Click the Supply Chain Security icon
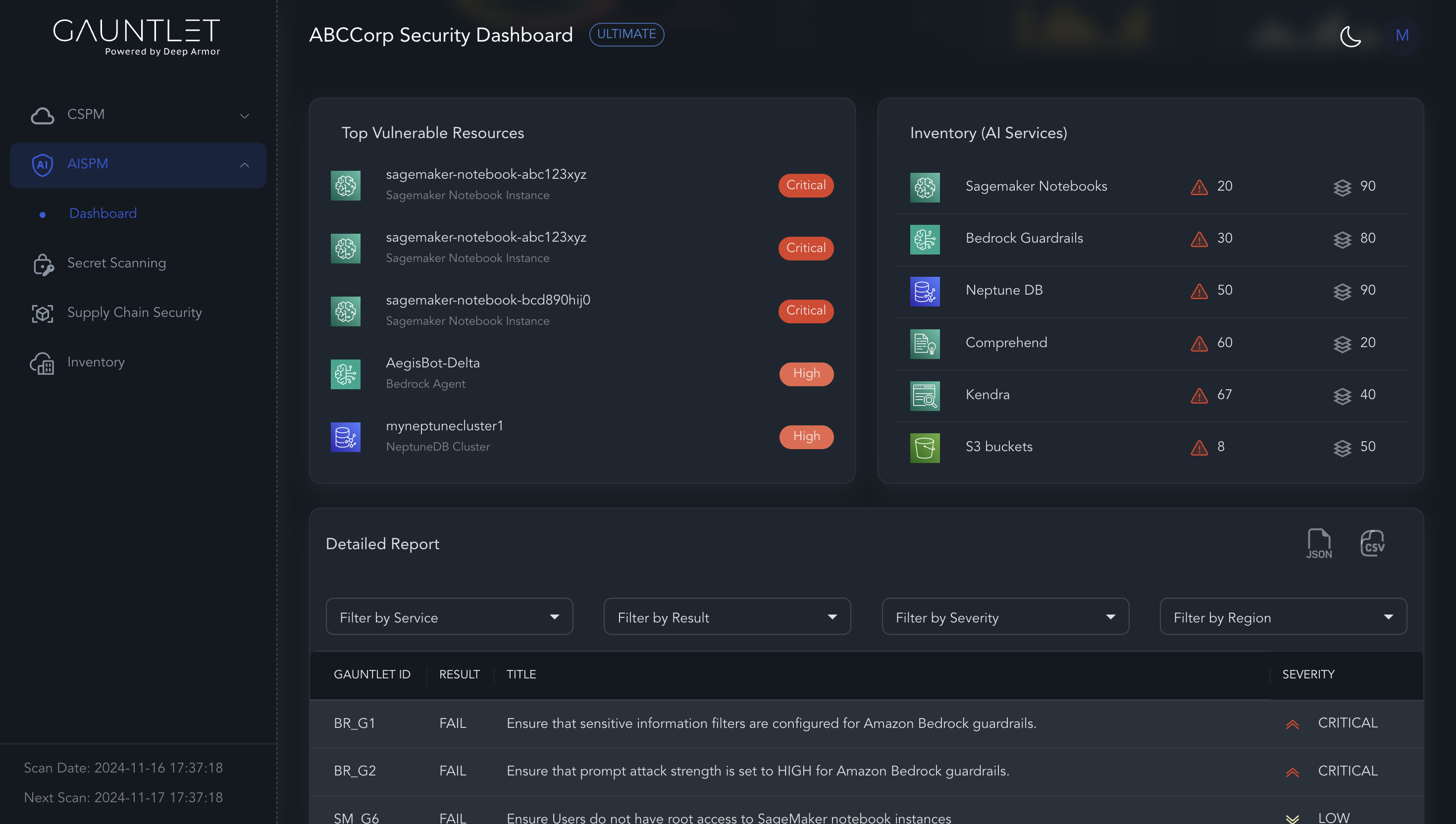 (43, 313)
